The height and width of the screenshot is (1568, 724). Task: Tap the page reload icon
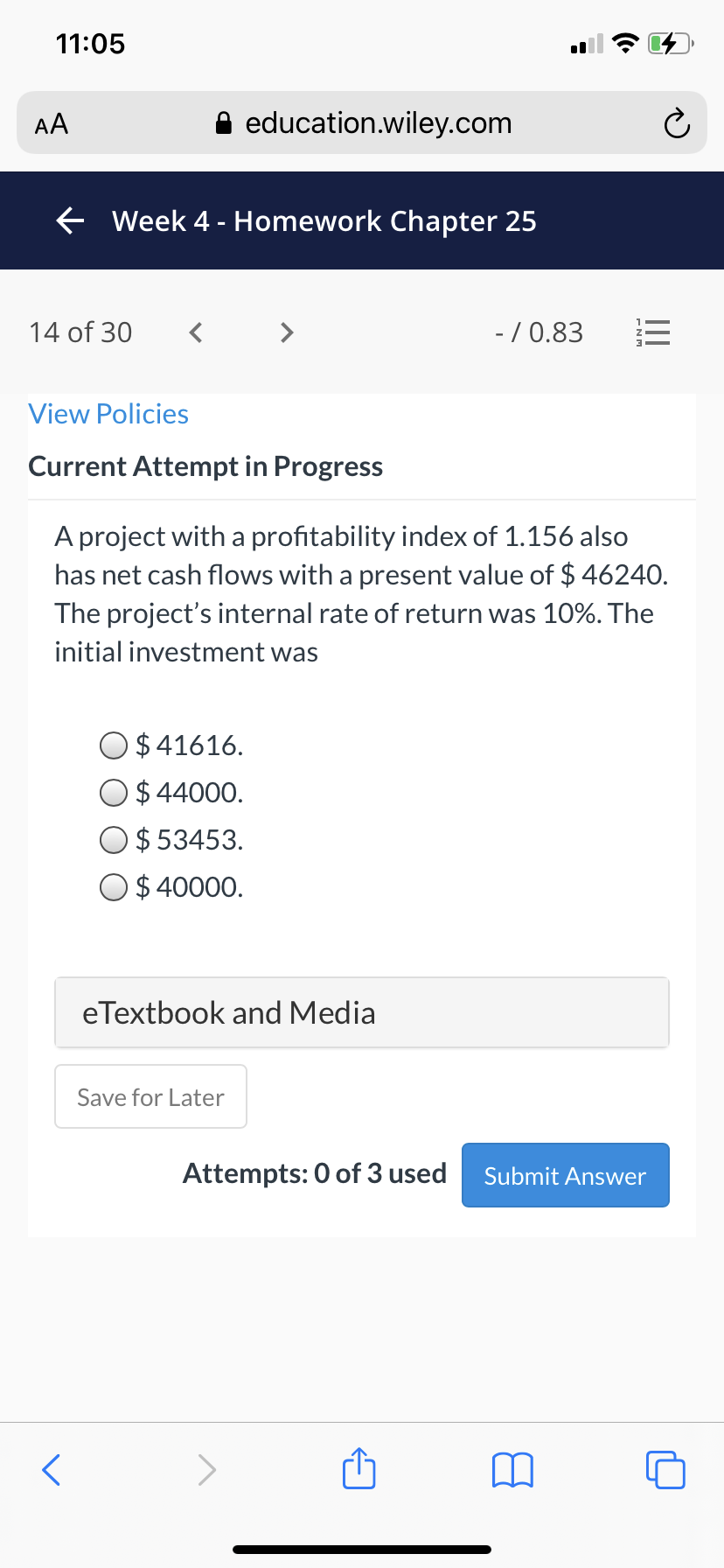point(676,124)
